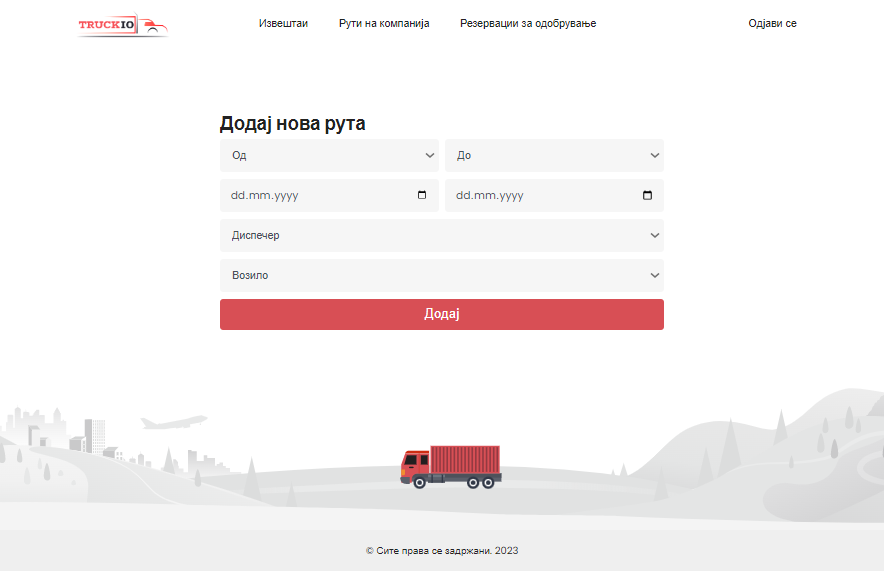Screen dimensions: 884x572
Task: Click the Додај нова рута heading
Action: point(293,124)
